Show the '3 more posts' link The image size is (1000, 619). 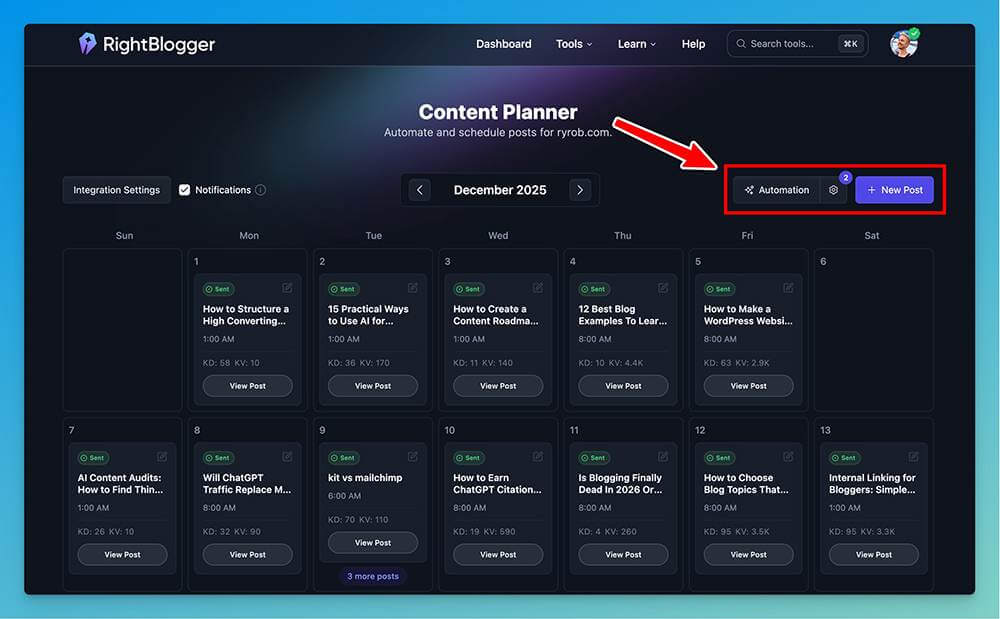pos(373,576)
